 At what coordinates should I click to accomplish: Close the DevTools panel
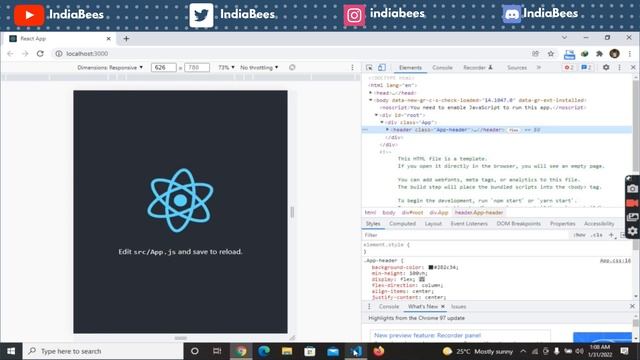(x=633, y=67)
